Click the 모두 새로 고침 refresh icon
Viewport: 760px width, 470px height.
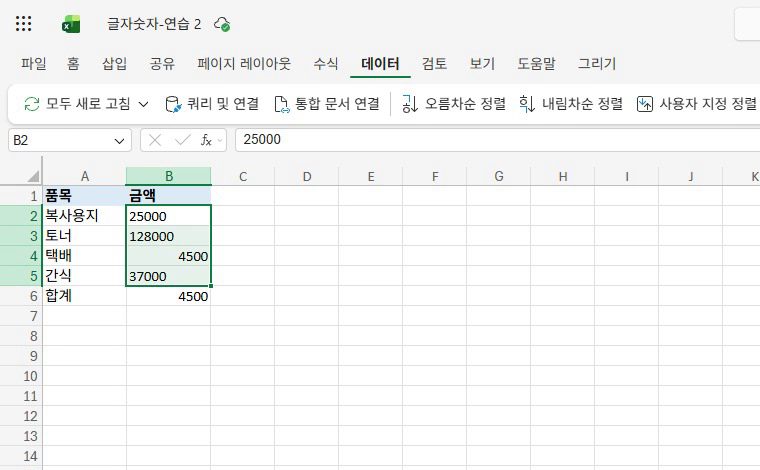[x=32, y=104]
